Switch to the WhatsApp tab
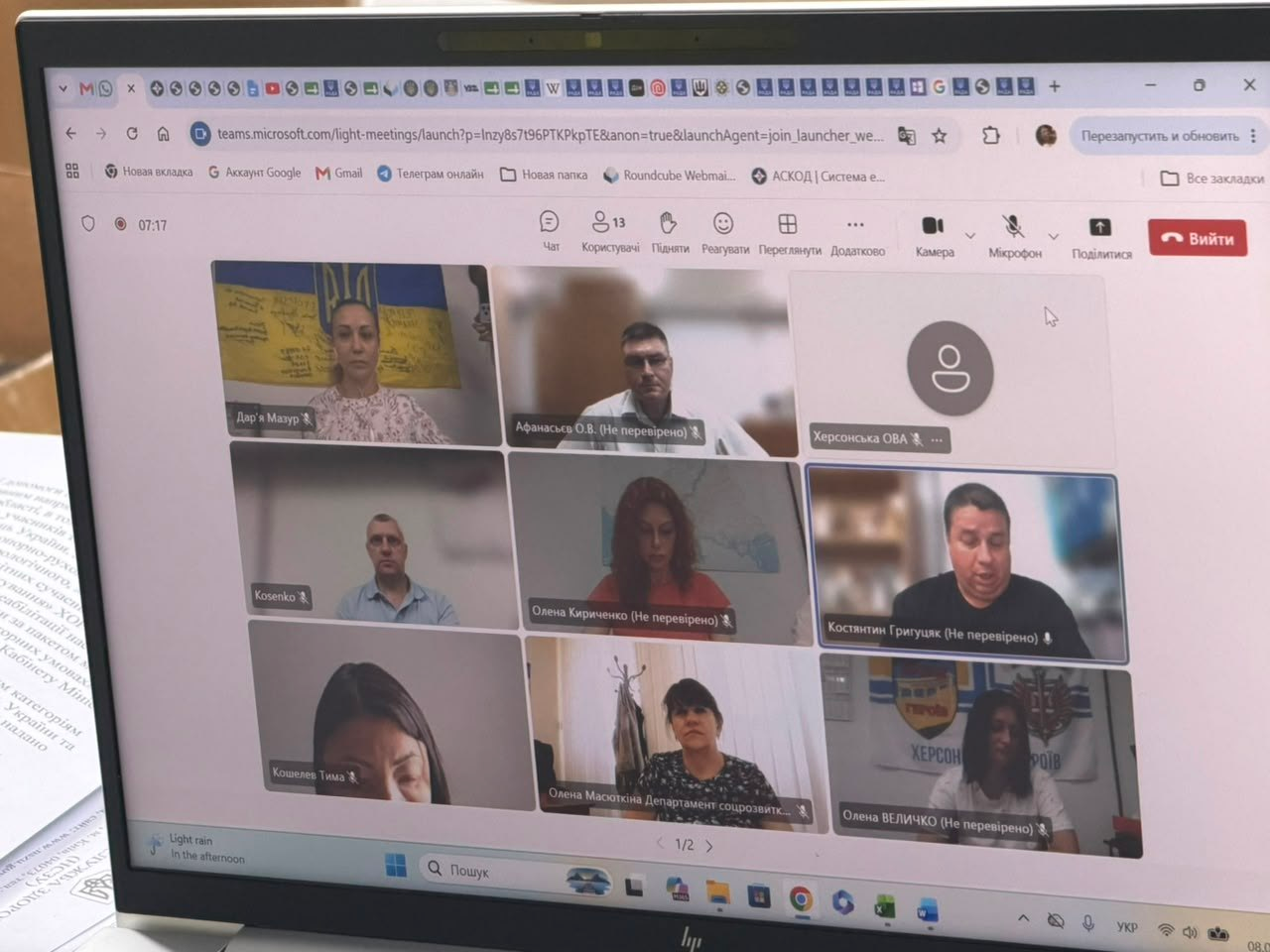 [x=105, y=88]
